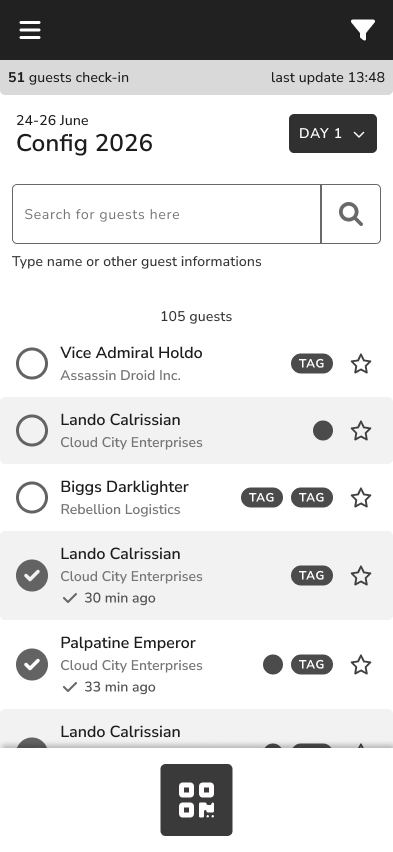
Task: Click the dark dot on unchecked Lando Calrissian
Action: pyautogui.click(x=323, y=431)
